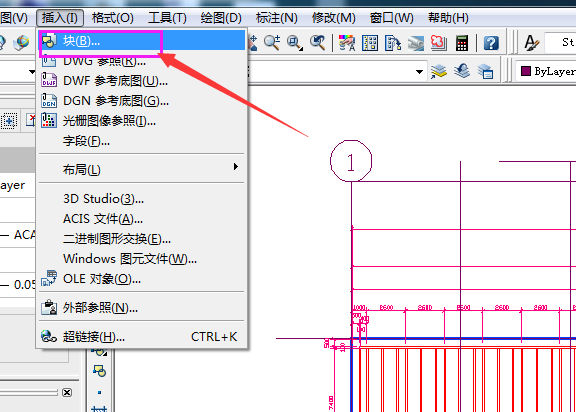Activate the realtime zoom magnifier tool

[x=272, y=43]
